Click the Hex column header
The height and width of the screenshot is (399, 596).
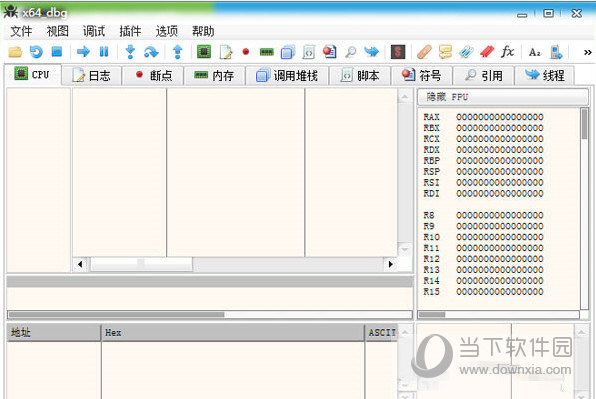(x=233, y=332)
